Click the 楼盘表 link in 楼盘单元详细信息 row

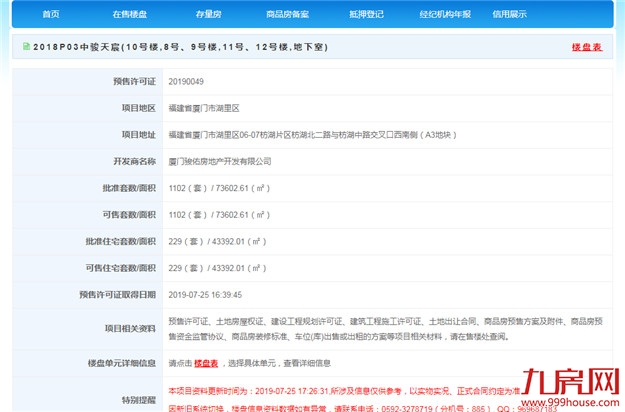pos(206,363)
